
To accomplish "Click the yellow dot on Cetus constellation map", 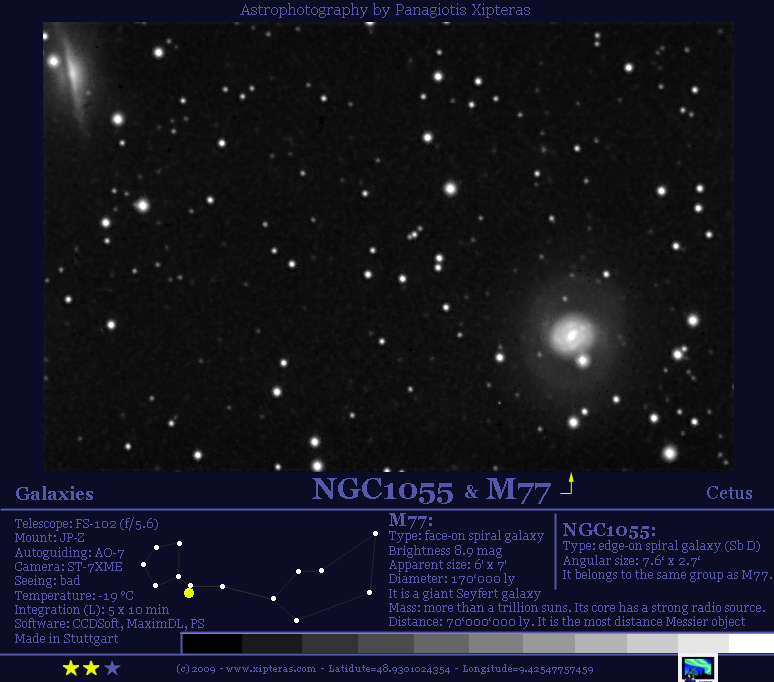I will tap(189, 593).
